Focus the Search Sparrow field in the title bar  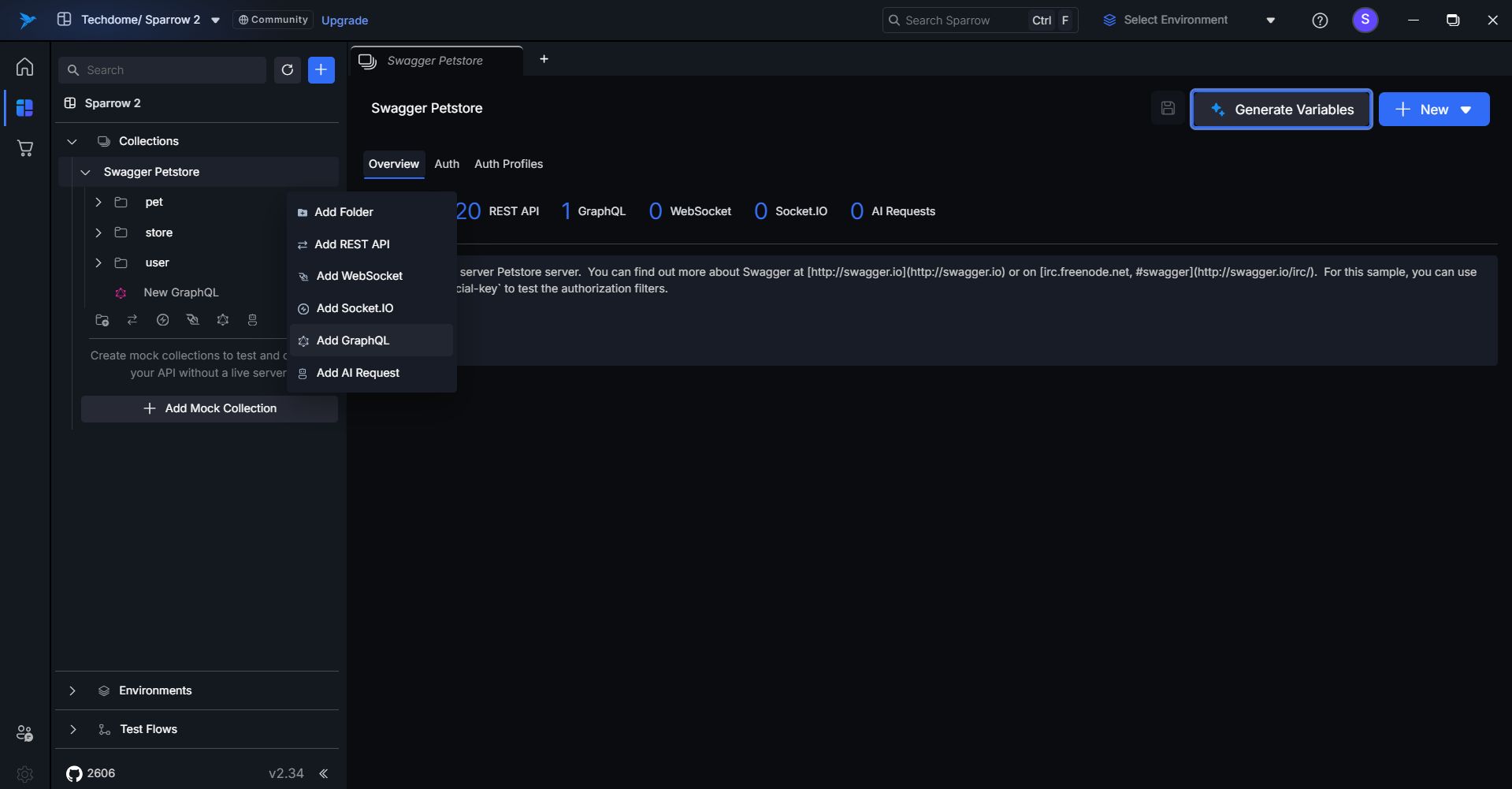pos(957,20)
